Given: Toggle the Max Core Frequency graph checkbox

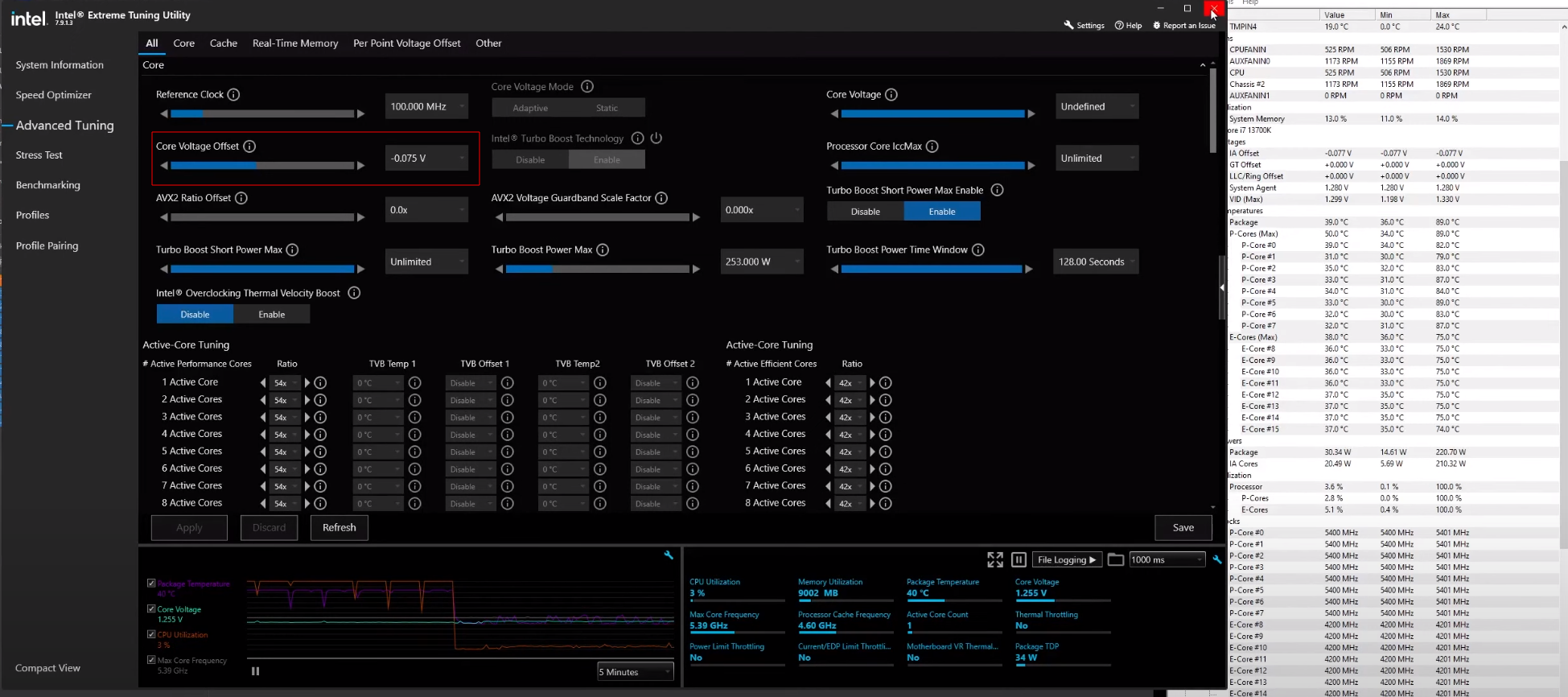Looking at the screenshot, I should (151, 660).
